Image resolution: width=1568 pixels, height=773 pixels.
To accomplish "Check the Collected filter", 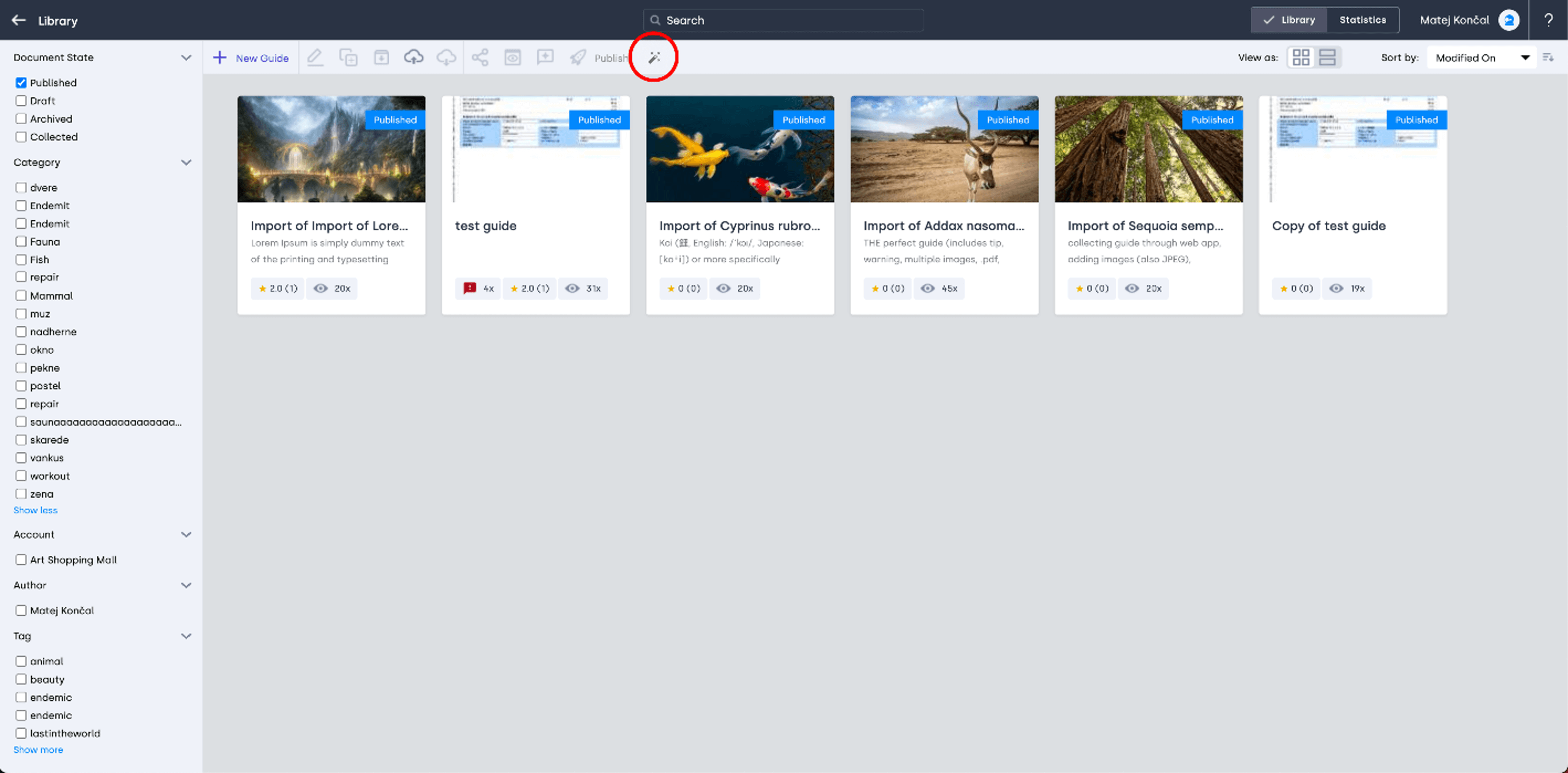I will [21, 136].
